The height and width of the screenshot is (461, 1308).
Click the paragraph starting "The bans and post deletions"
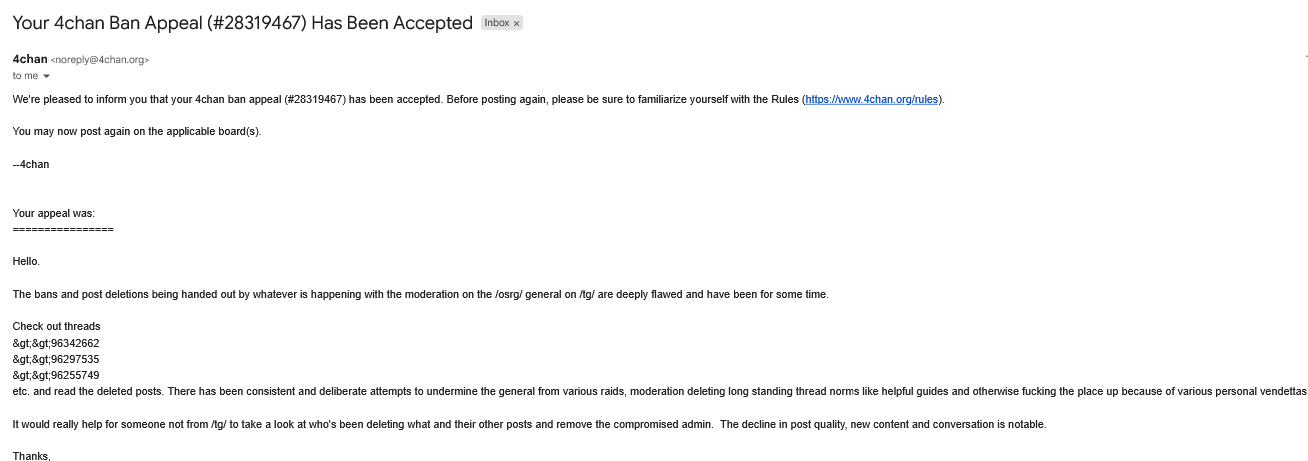[x=420, y=294]
